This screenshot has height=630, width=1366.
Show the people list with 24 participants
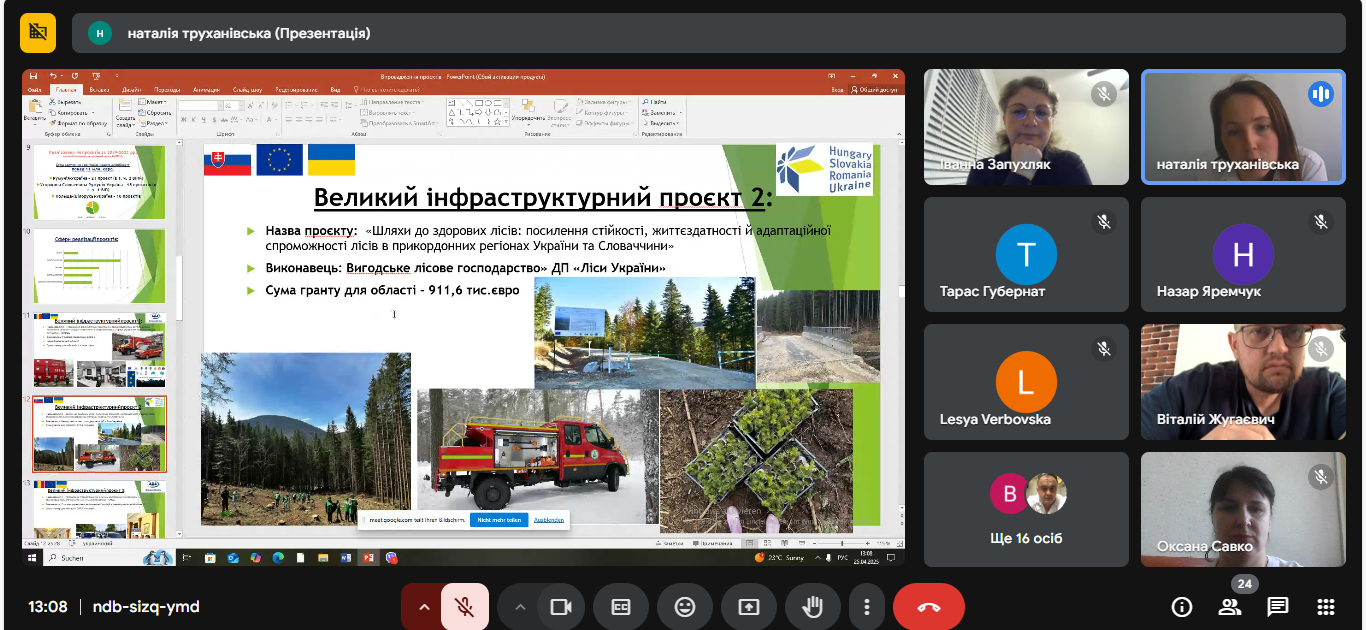click(x=1230, y=607)
